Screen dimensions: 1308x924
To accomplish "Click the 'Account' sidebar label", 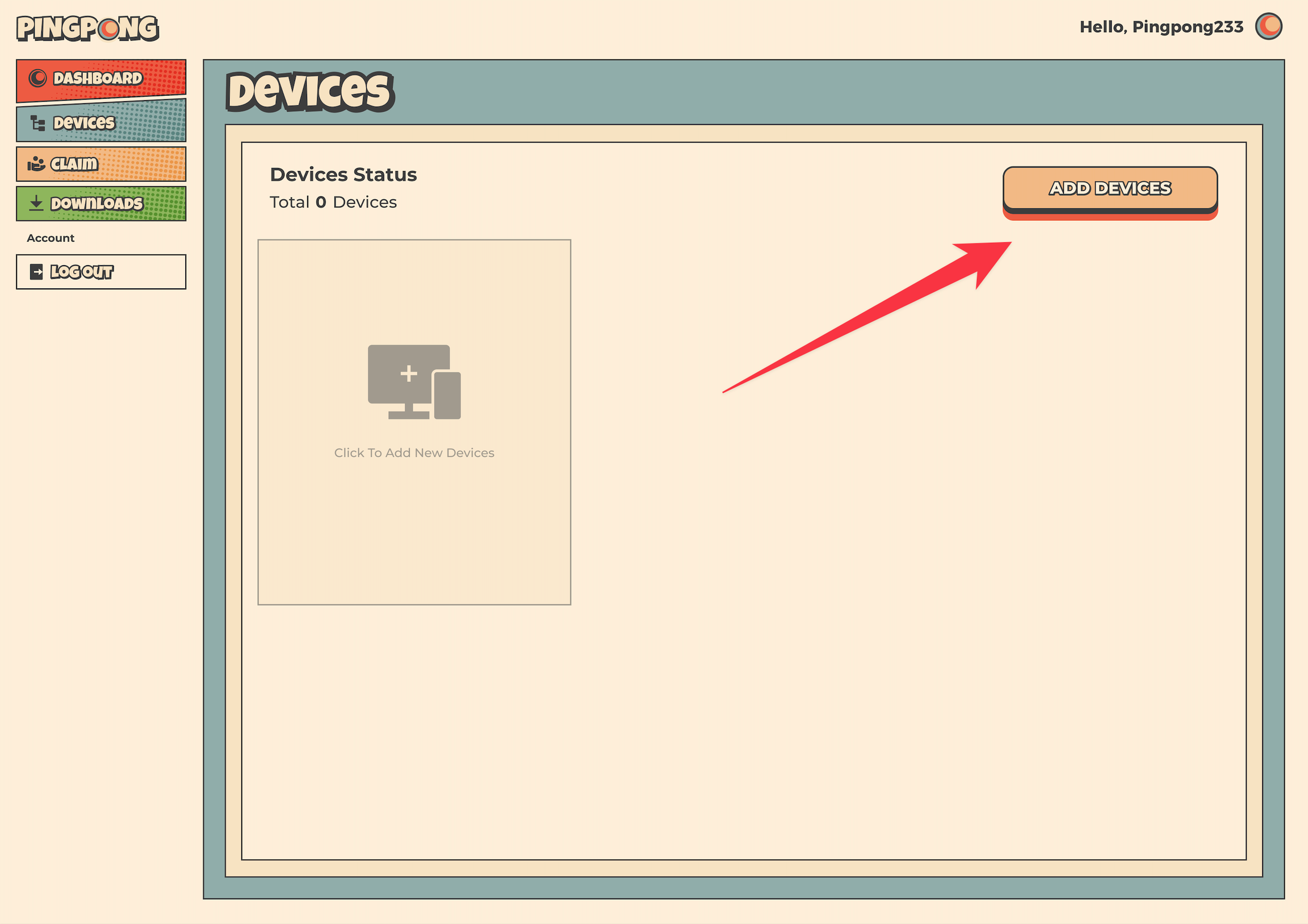I will pyautogui.click(x=51, y=238).
